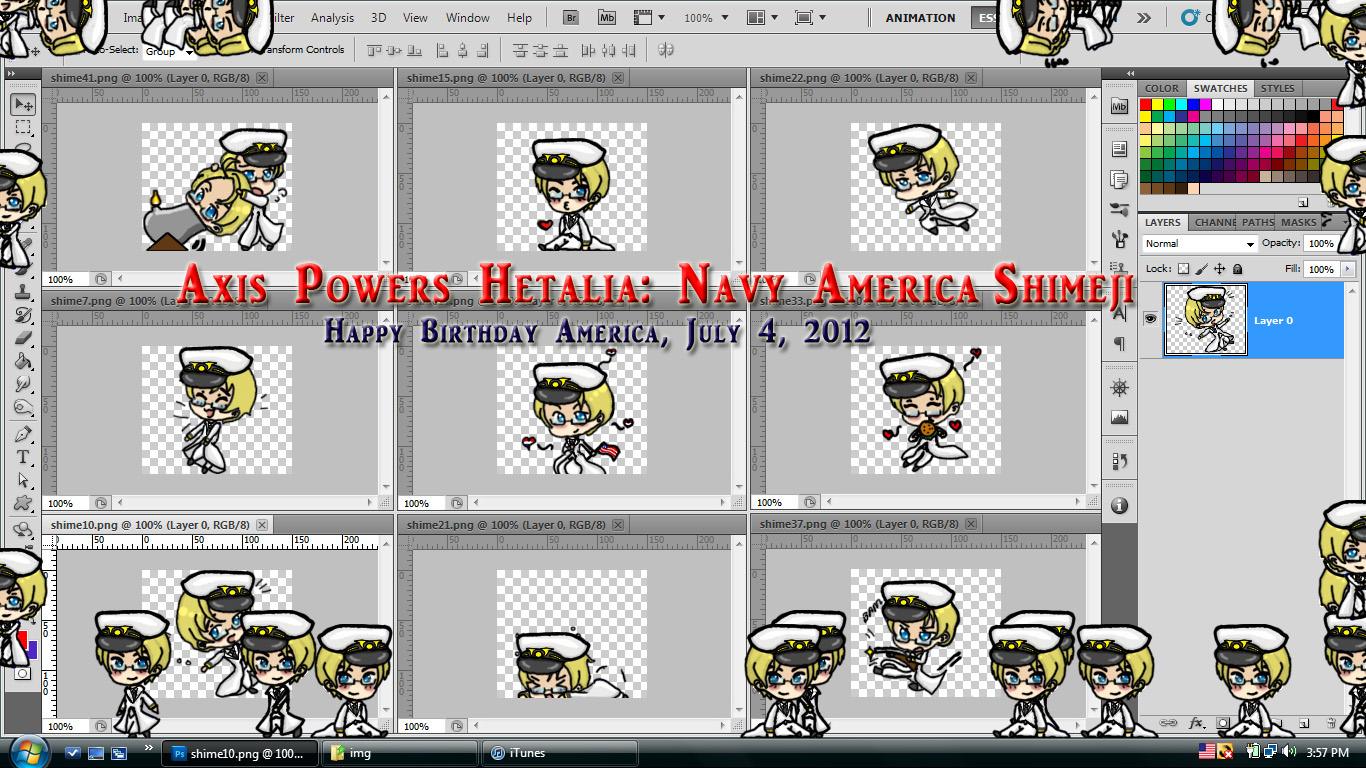The width and height of the screenshot is (1366, 768).
Task: Select the Eraser tool
Action: coord(23,338)
